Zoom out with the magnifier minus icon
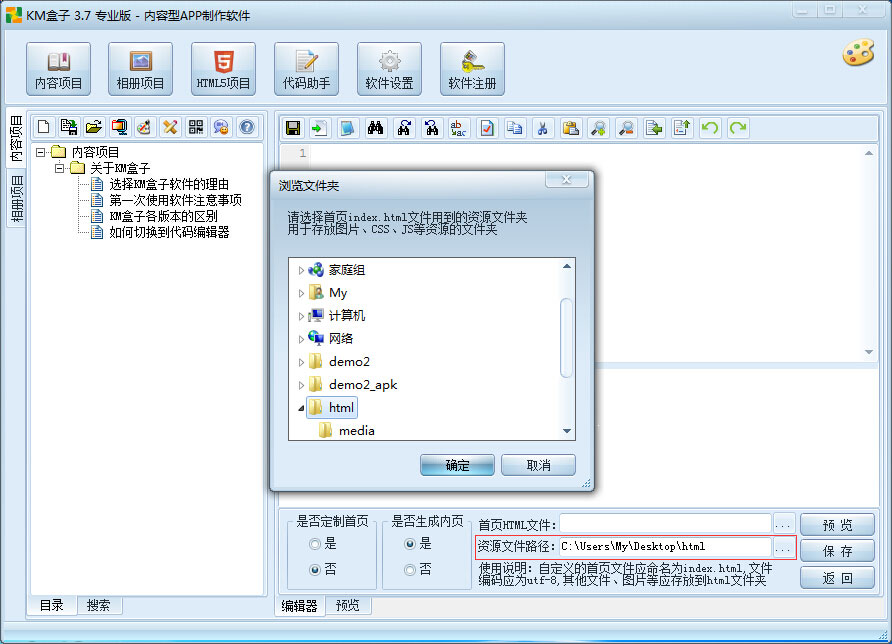This screenshot has height=644, width=892. 626,128
